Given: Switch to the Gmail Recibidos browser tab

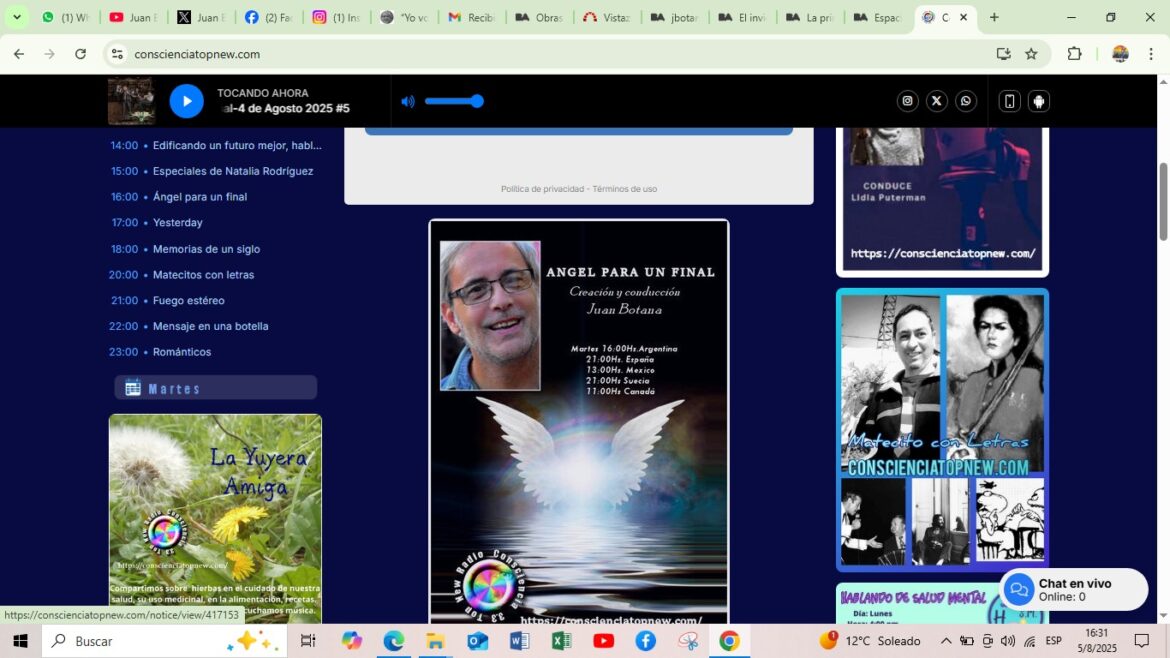Looking at the screenshot, I should (470, 17).
